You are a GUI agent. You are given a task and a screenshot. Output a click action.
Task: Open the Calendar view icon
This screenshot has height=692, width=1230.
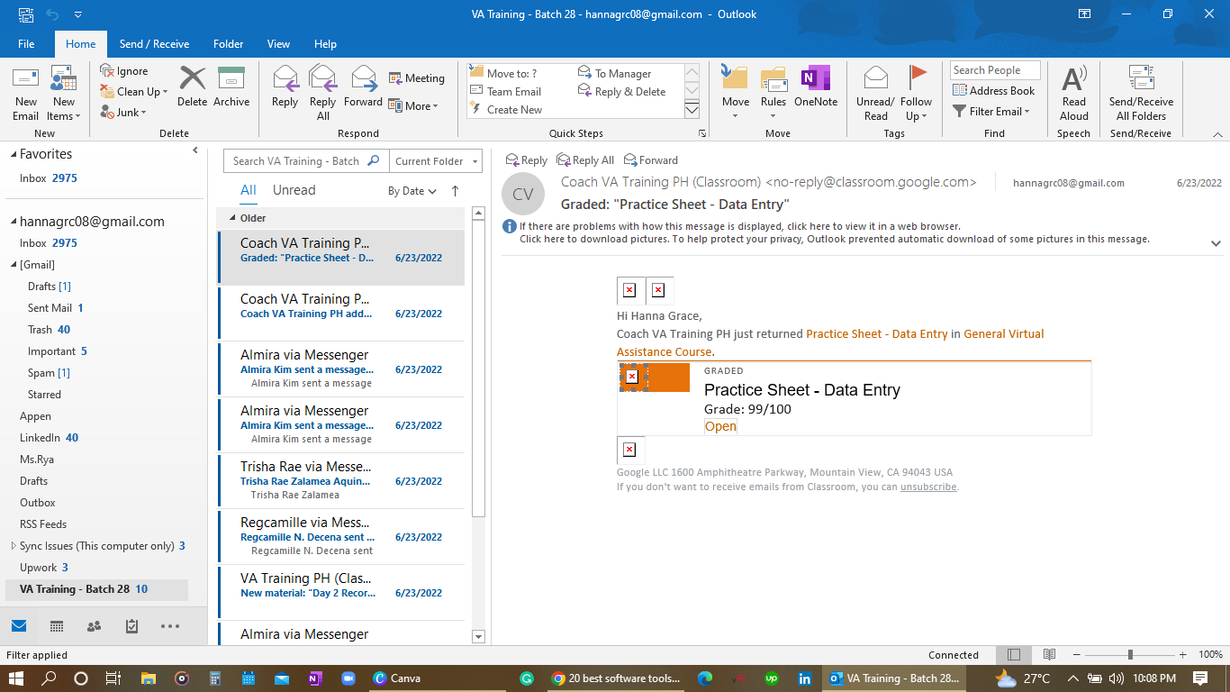pos(57,626)
